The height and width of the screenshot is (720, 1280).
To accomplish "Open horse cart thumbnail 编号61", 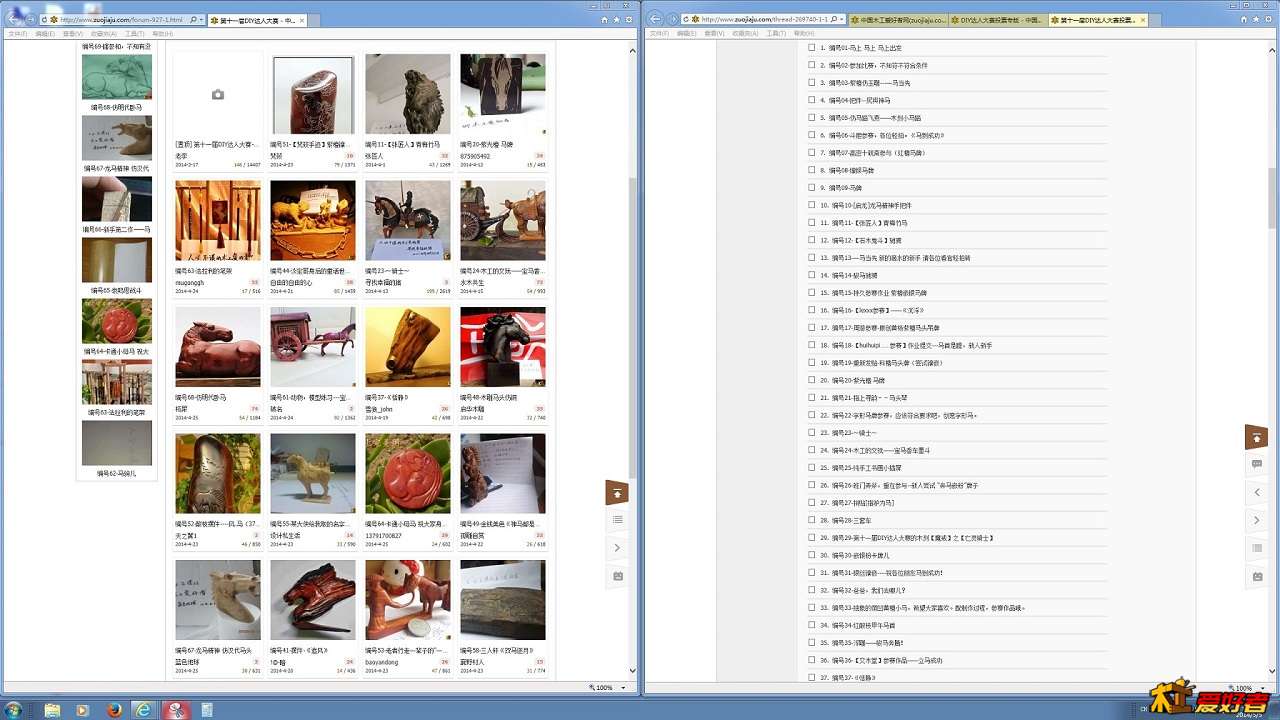I will (x=312, y=347).
